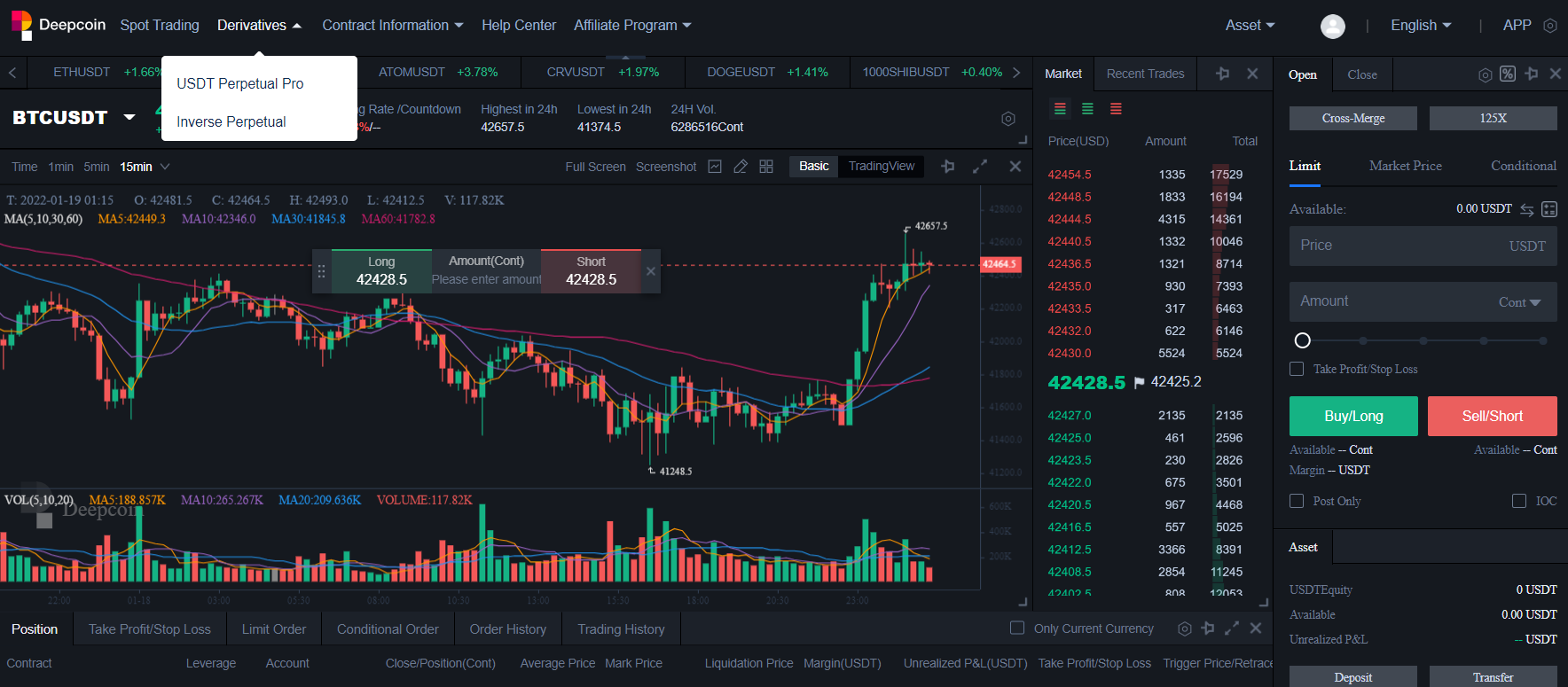Click the Price input field
This screenshot has height=687, width=1568.
(x=1423, y=246)
